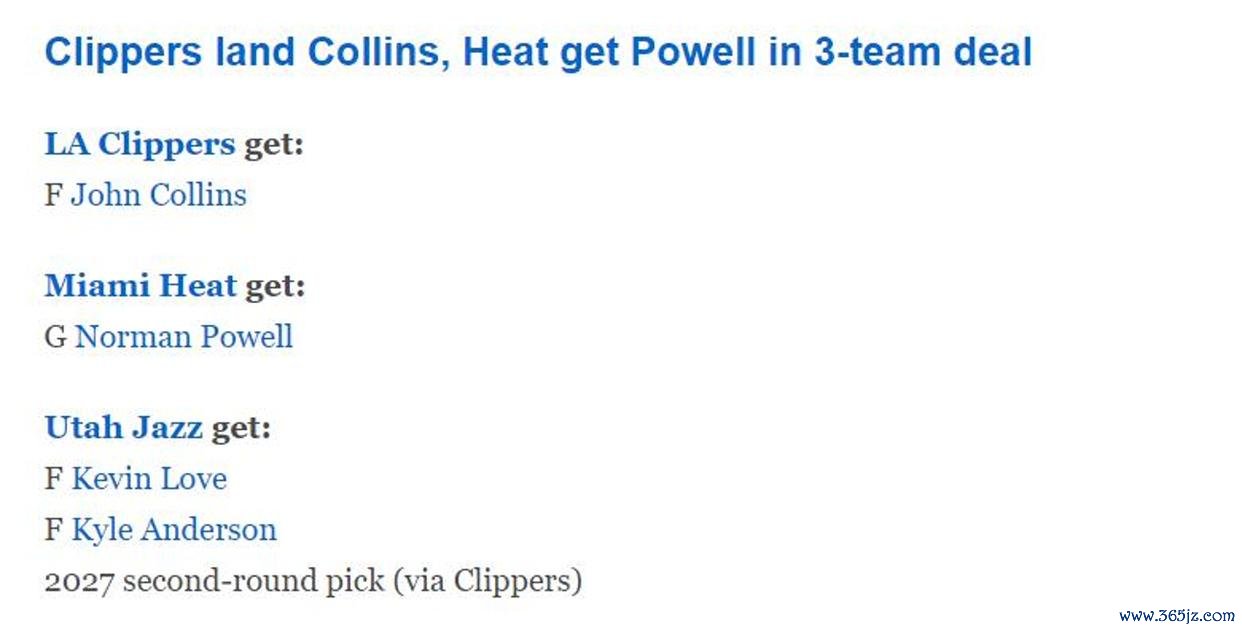Click "3-team deal" in the headline

point(923,53)
